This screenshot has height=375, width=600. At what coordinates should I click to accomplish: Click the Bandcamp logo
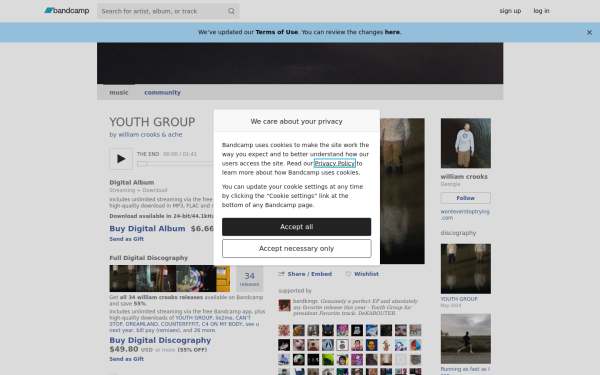[67, 11]
